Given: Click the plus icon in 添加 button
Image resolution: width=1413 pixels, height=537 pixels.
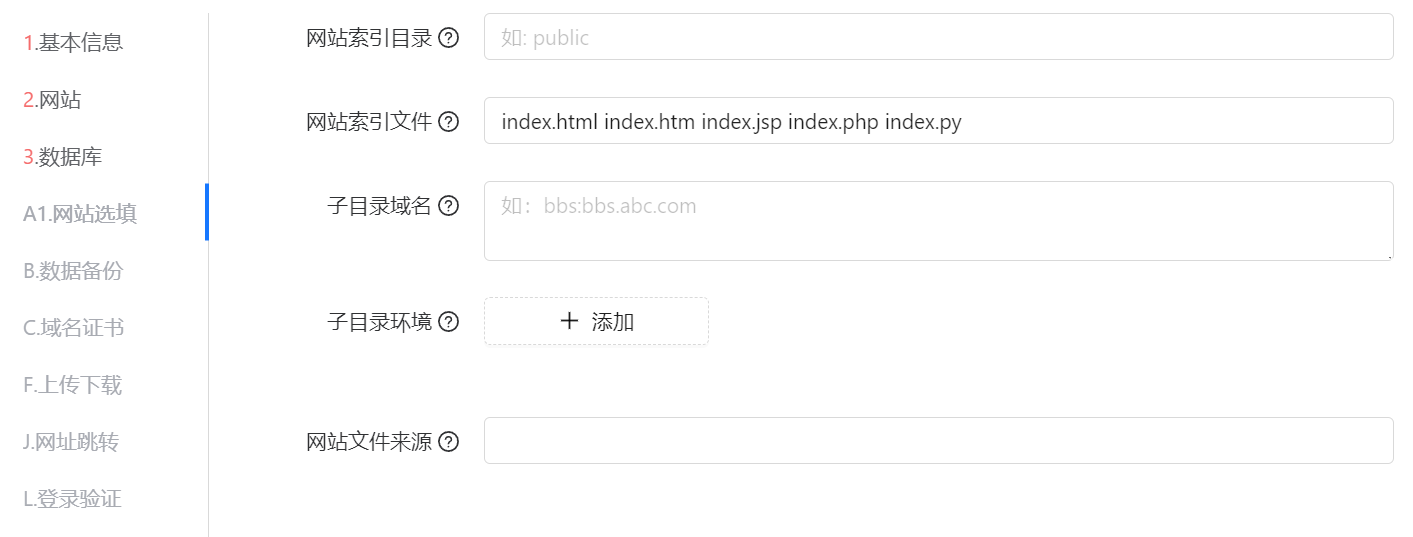Looking at the screenshot, I should coord(569,321).
